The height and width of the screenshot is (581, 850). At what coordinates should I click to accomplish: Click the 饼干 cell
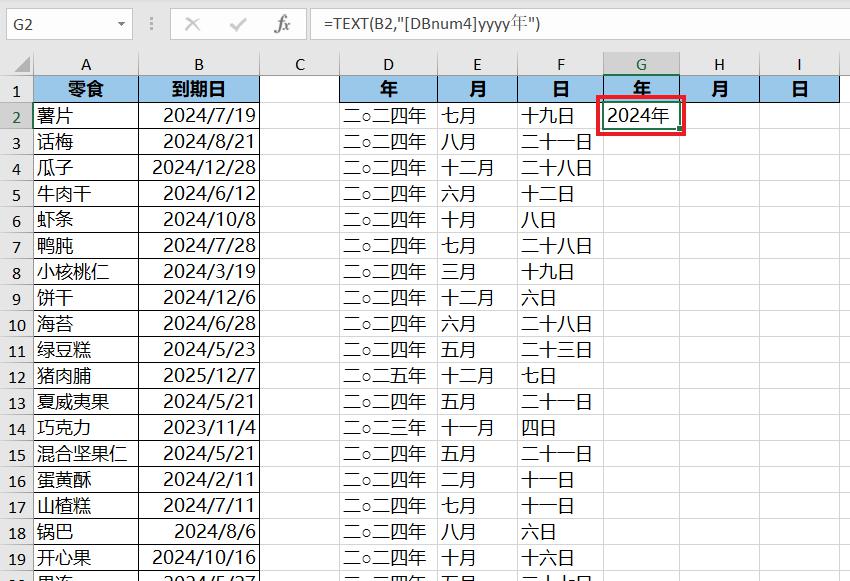pyautogui.click(x=86, y=298)
